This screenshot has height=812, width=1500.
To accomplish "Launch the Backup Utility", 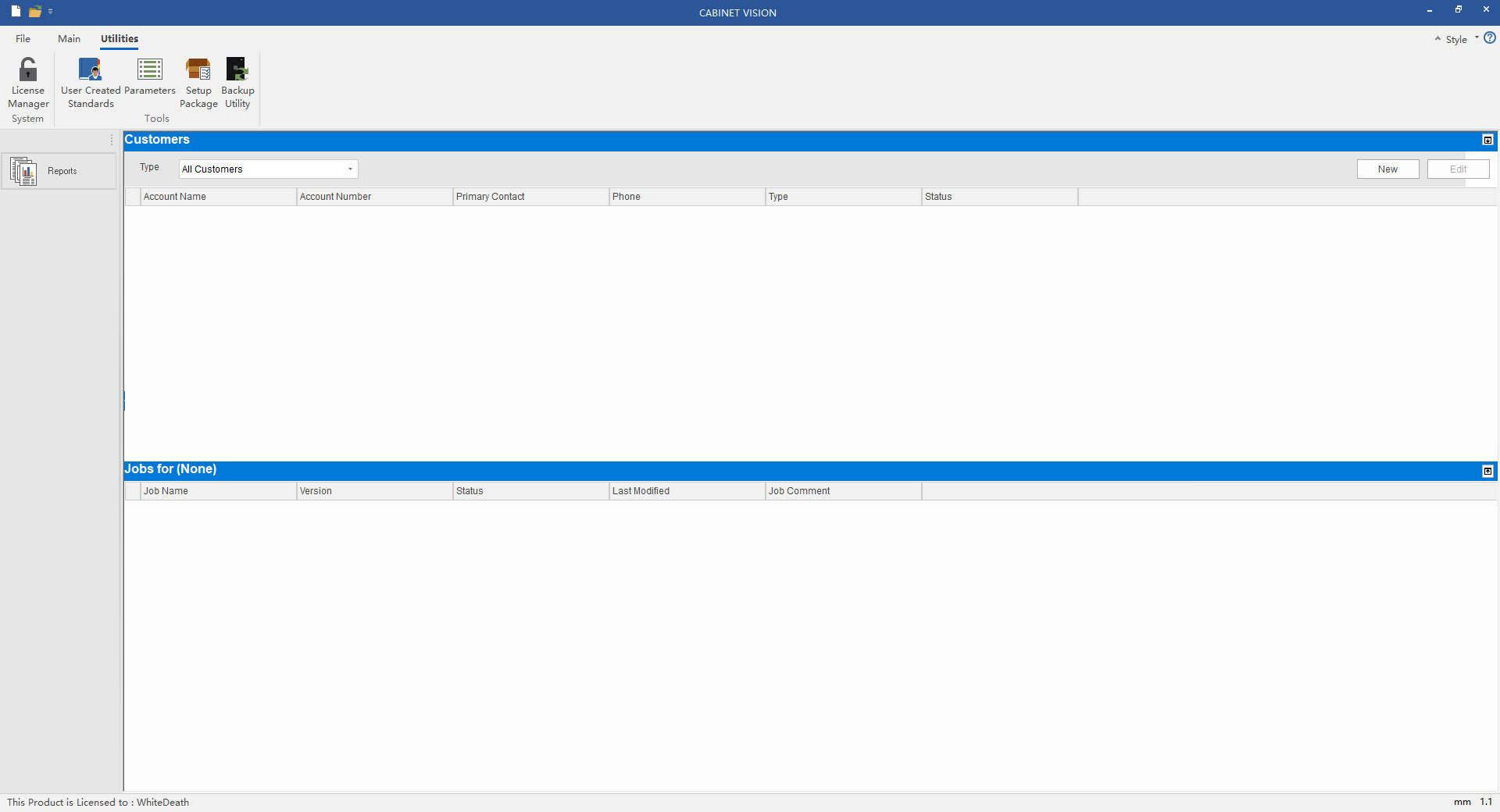I will (x=237, y=83).
